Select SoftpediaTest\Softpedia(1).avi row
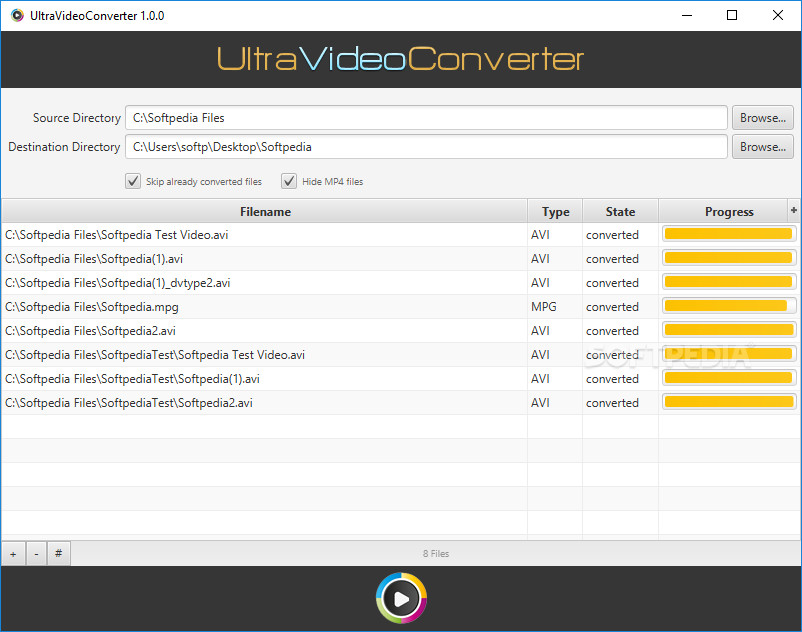This screenshot has height=632, width=802. pos(400,379)
